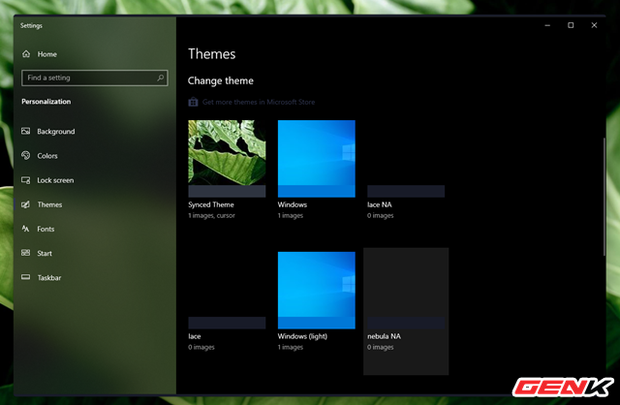Choose the Windows (light) theme
The width and height of the screenshot is (620, 405).
(316, 290)
